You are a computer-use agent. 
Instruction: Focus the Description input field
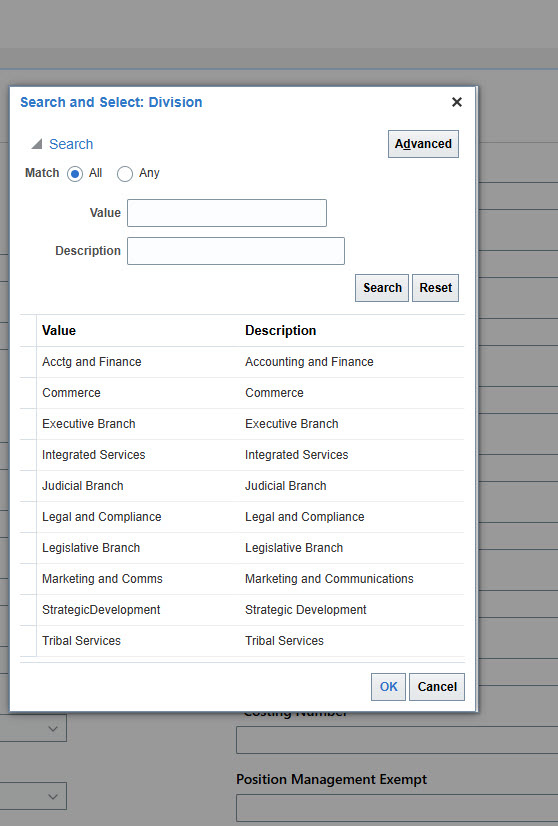236,251
